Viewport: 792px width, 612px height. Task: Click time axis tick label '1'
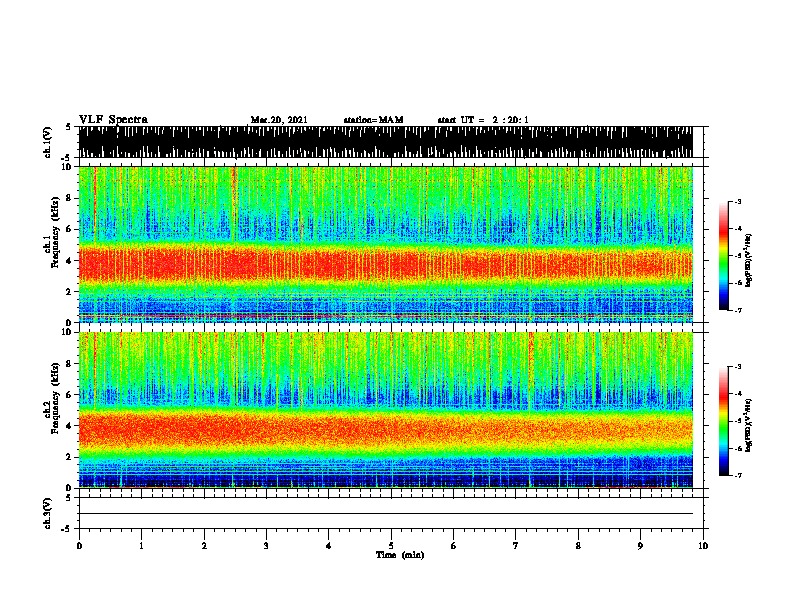(141, 546)
